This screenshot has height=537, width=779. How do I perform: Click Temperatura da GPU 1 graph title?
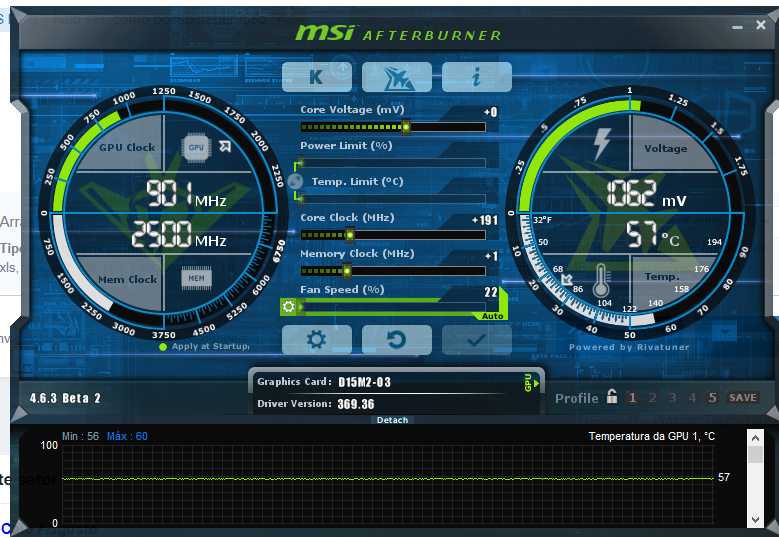coord(652,436)
